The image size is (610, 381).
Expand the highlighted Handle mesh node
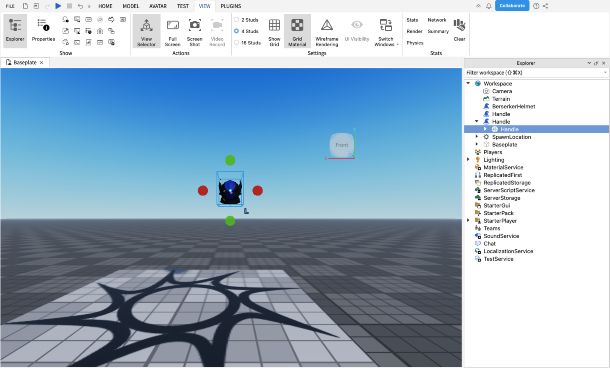(x=485, y=129)
